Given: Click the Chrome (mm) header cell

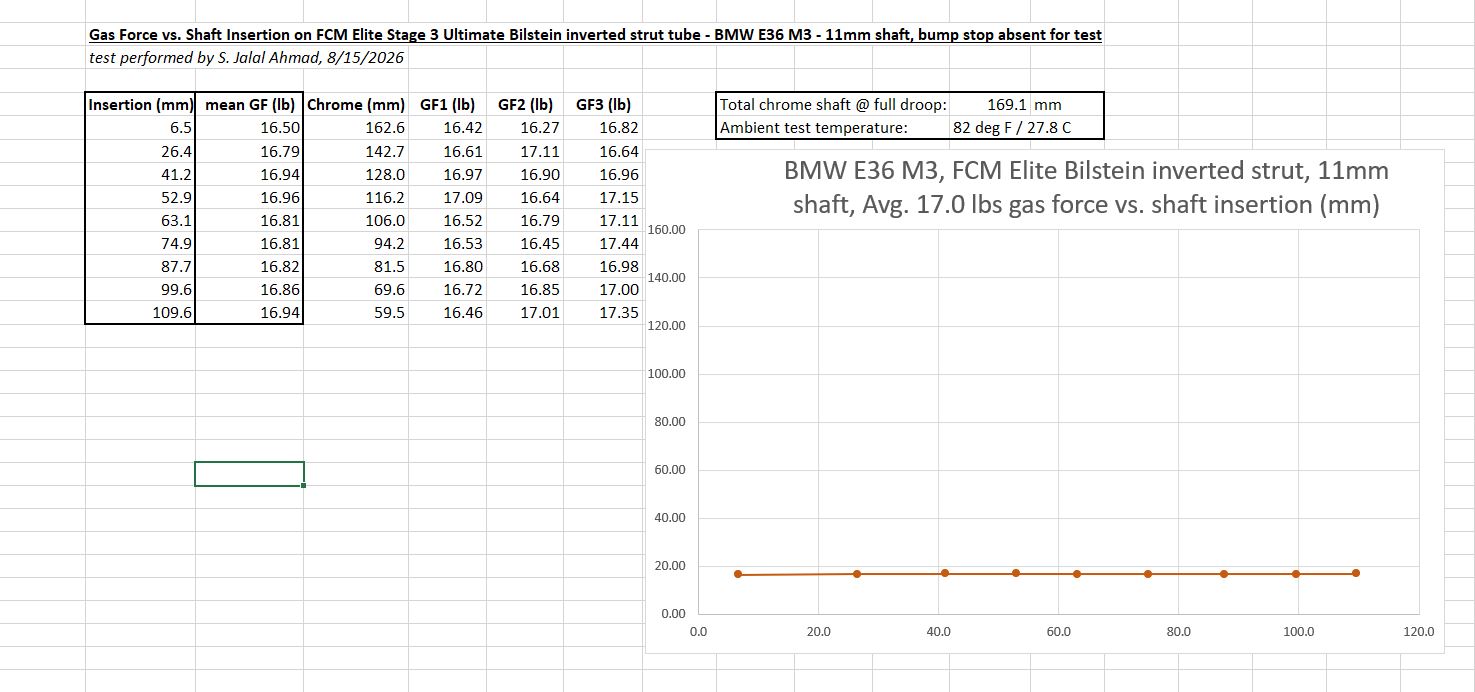Looking at the screenshot, I should (356, 104).
